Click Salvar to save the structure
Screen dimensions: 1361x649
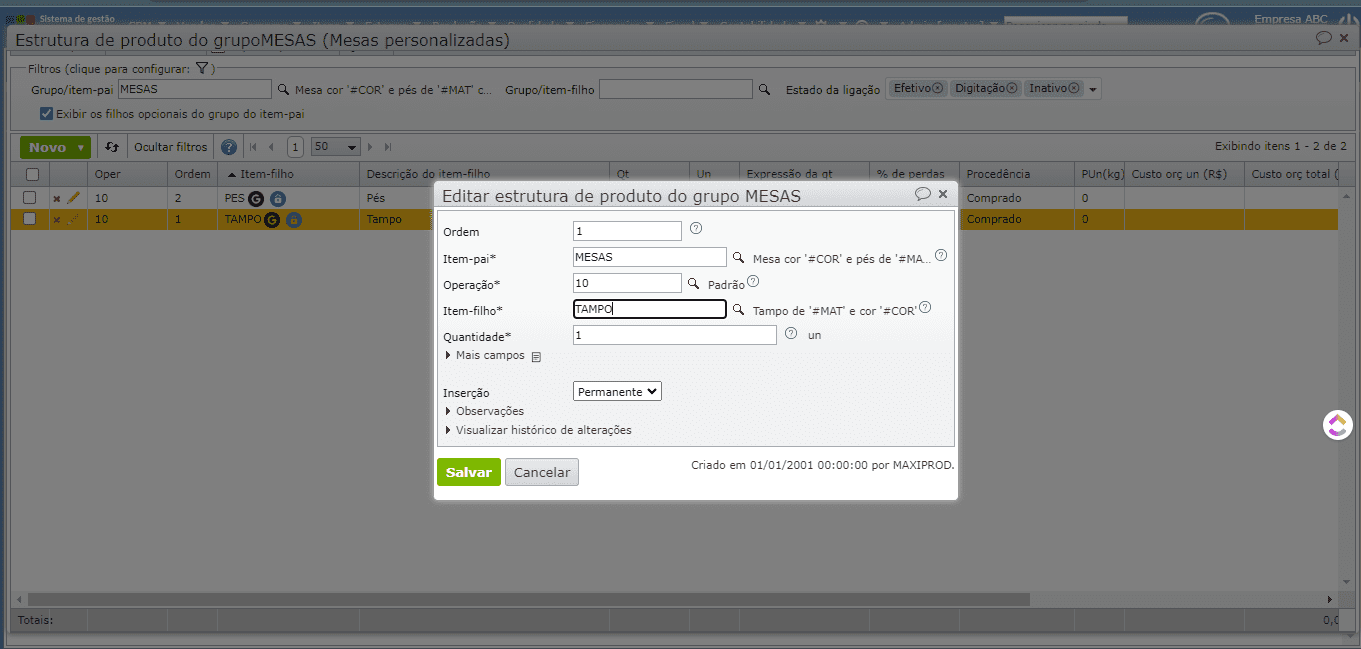coord(469,472)
